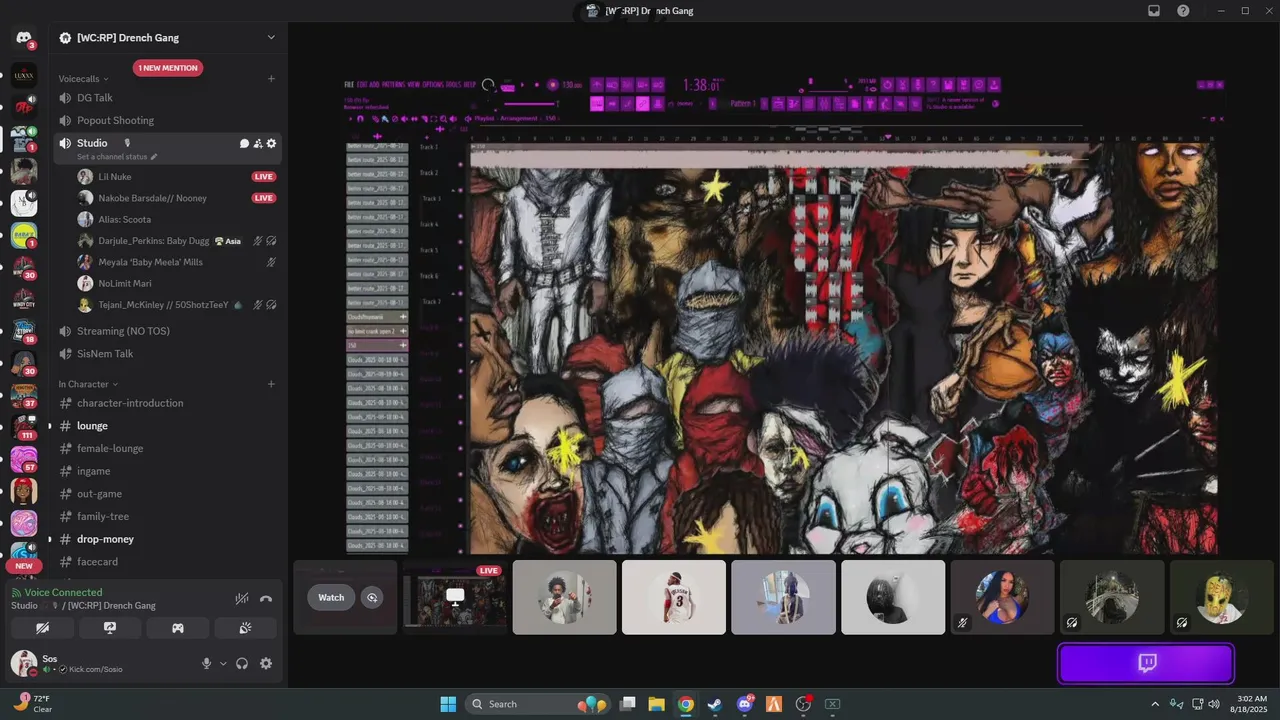Watch Nakobe Barsdale// Nooney's LIVE stream

(264, 198)
